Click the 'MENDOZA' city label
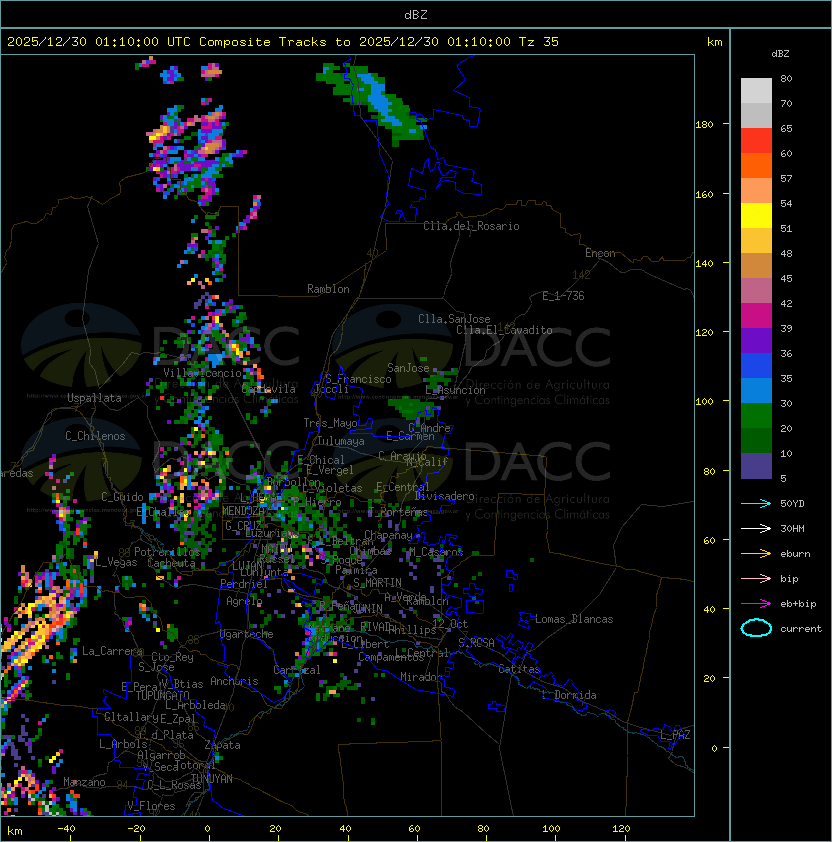 point(243,511)
